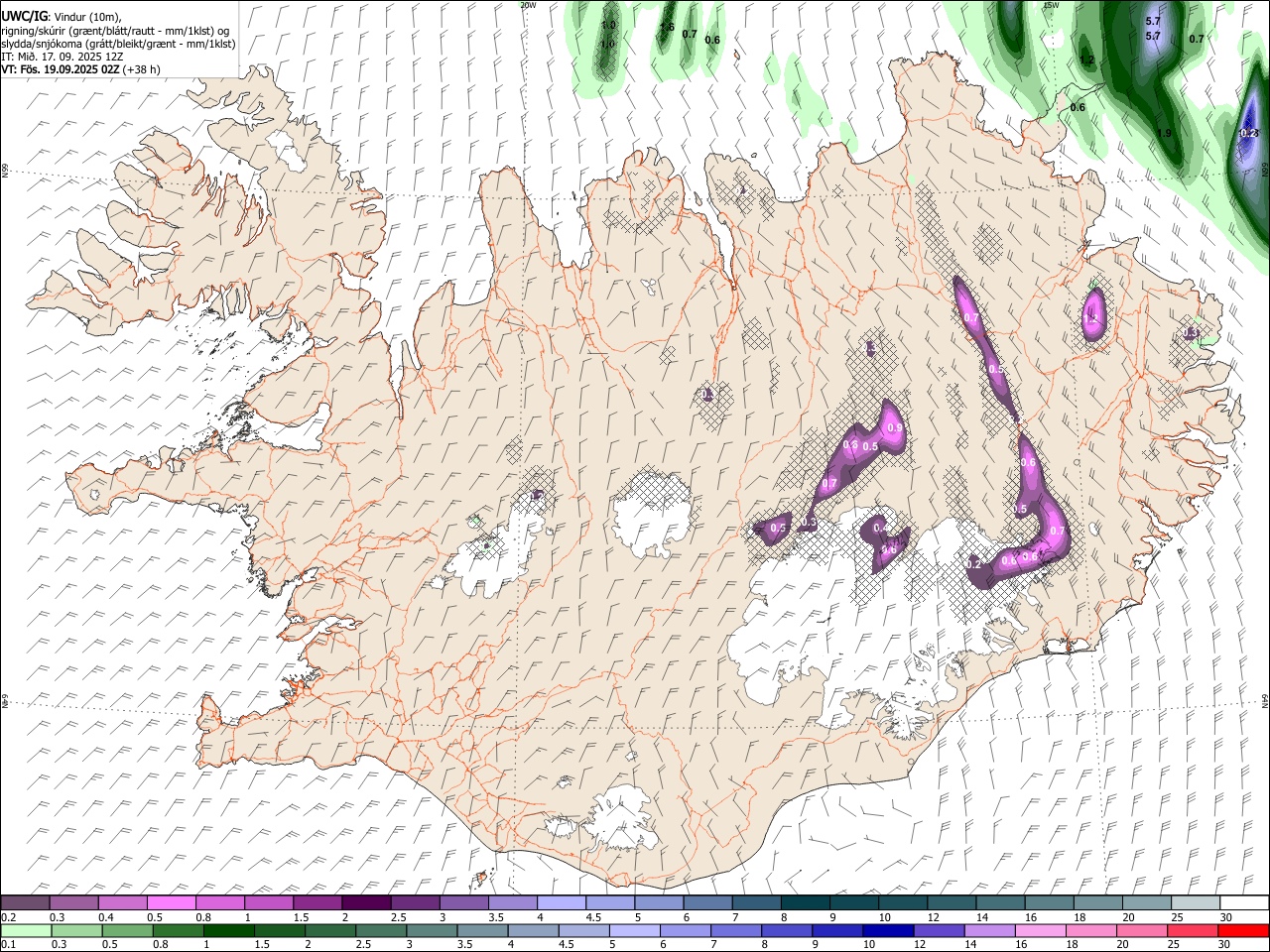
Task: Select the upper-legend swatch starting at 0.3
Action: click(x=74, y=903)
